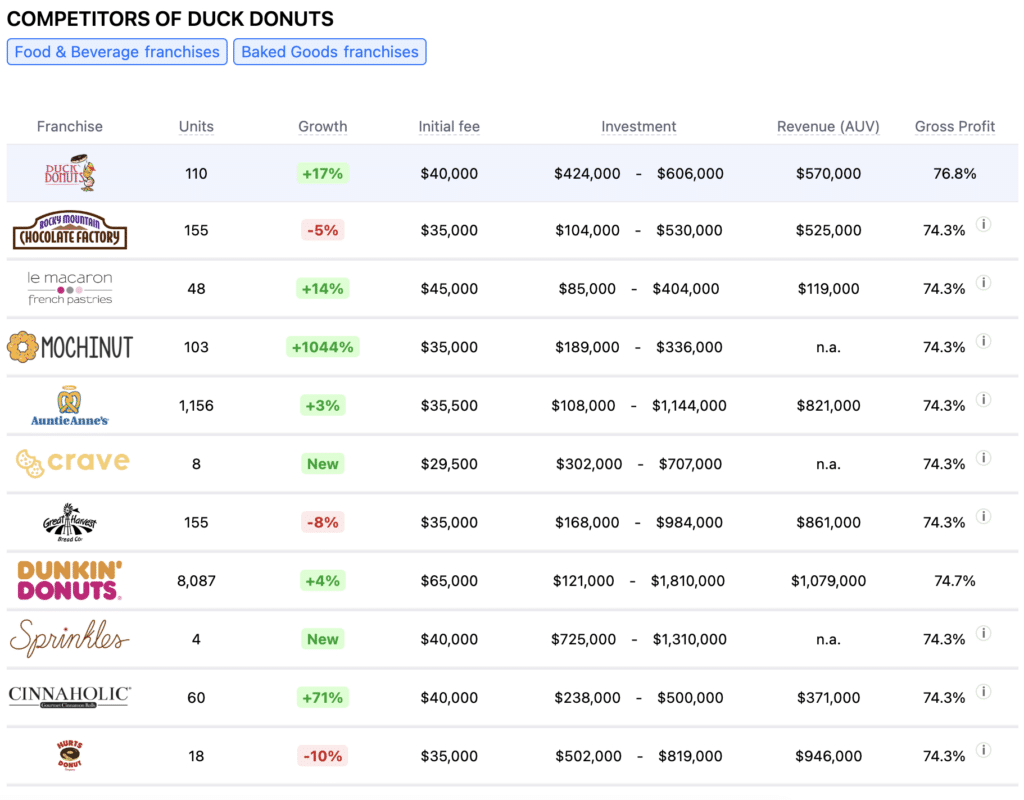Open the Cinnaholic logo
1024x800 pixels.
coord(70,696)
